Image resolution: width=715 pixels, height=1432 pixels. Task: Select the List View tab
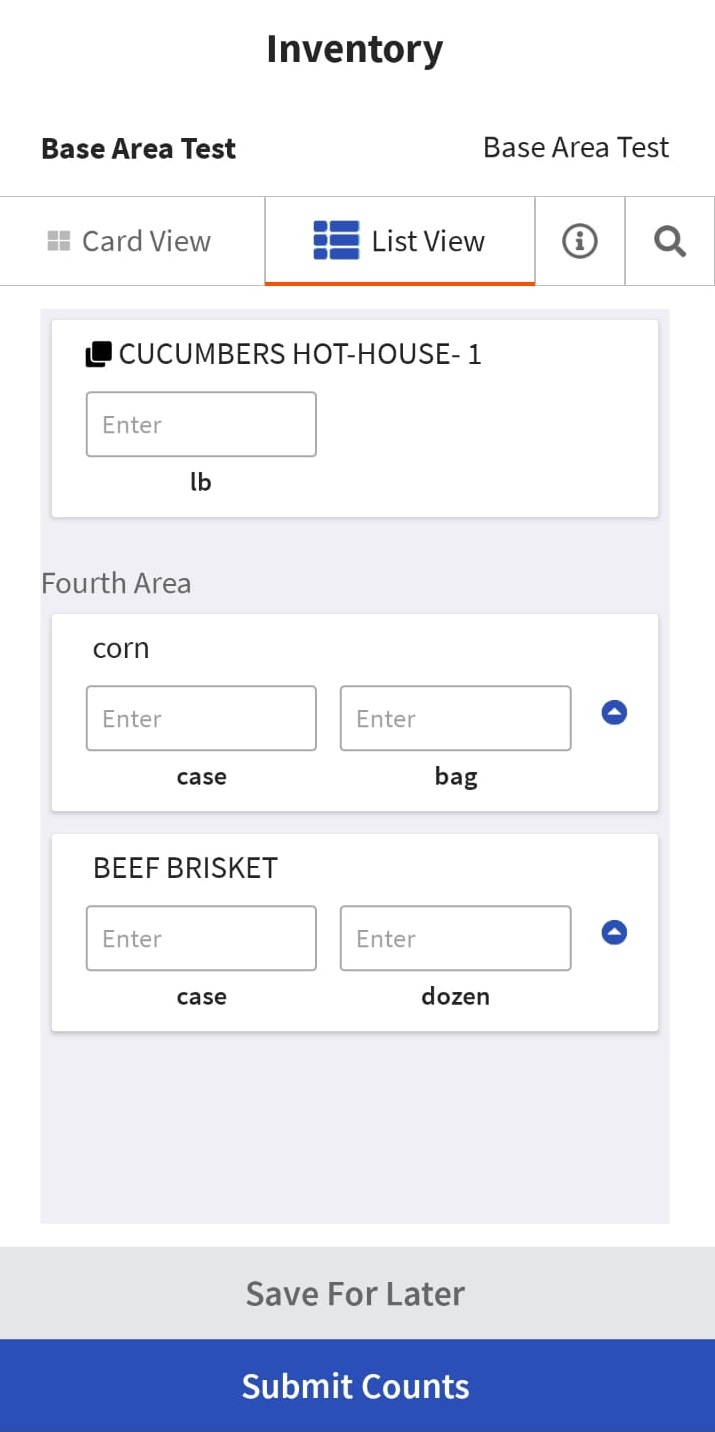pyautogui.click(x=399, y=240)
